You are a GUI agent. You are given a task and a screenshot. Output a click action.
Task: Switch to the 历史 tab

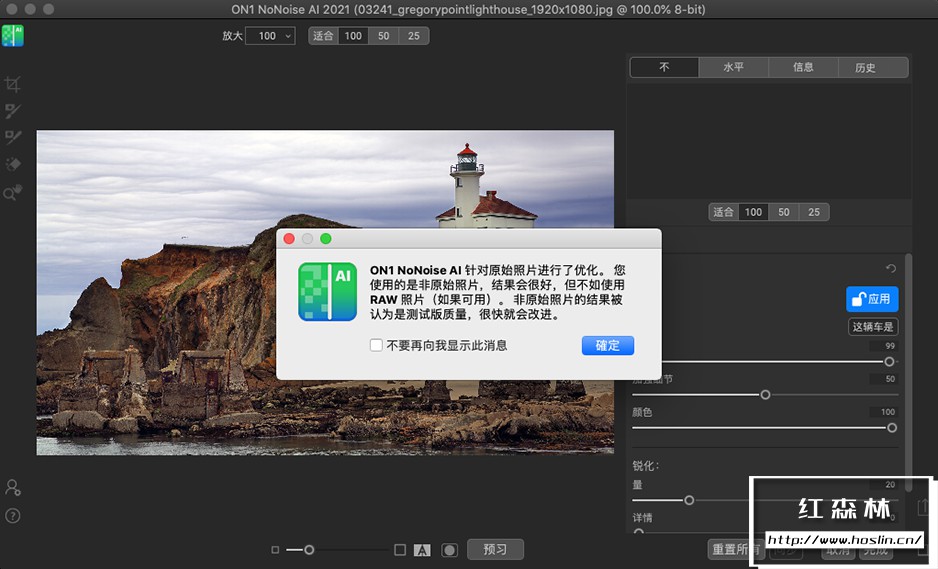tap(873, 67)
